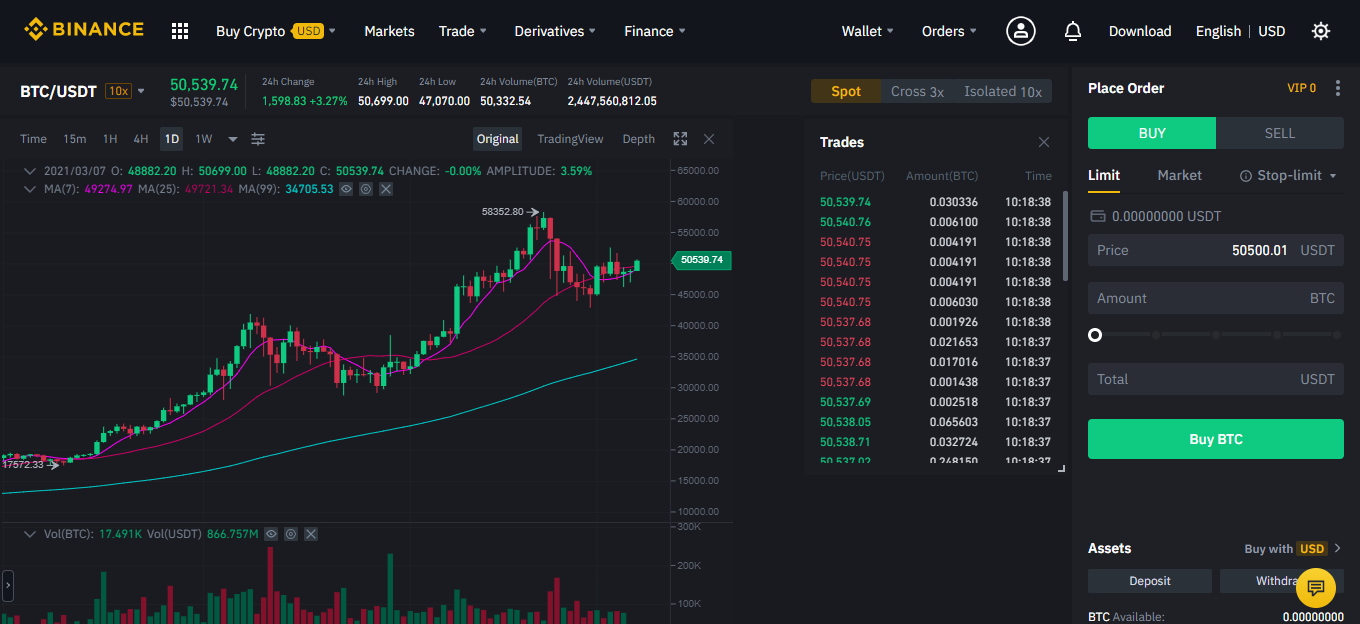Click the Deposit button under Assets
This screenshot has width=1360, height=624.
coord(1149,581)
